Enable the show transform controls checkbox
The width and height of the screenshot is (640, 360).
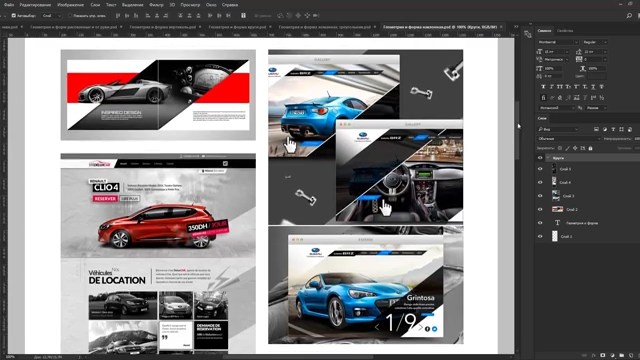pos(70,16)
